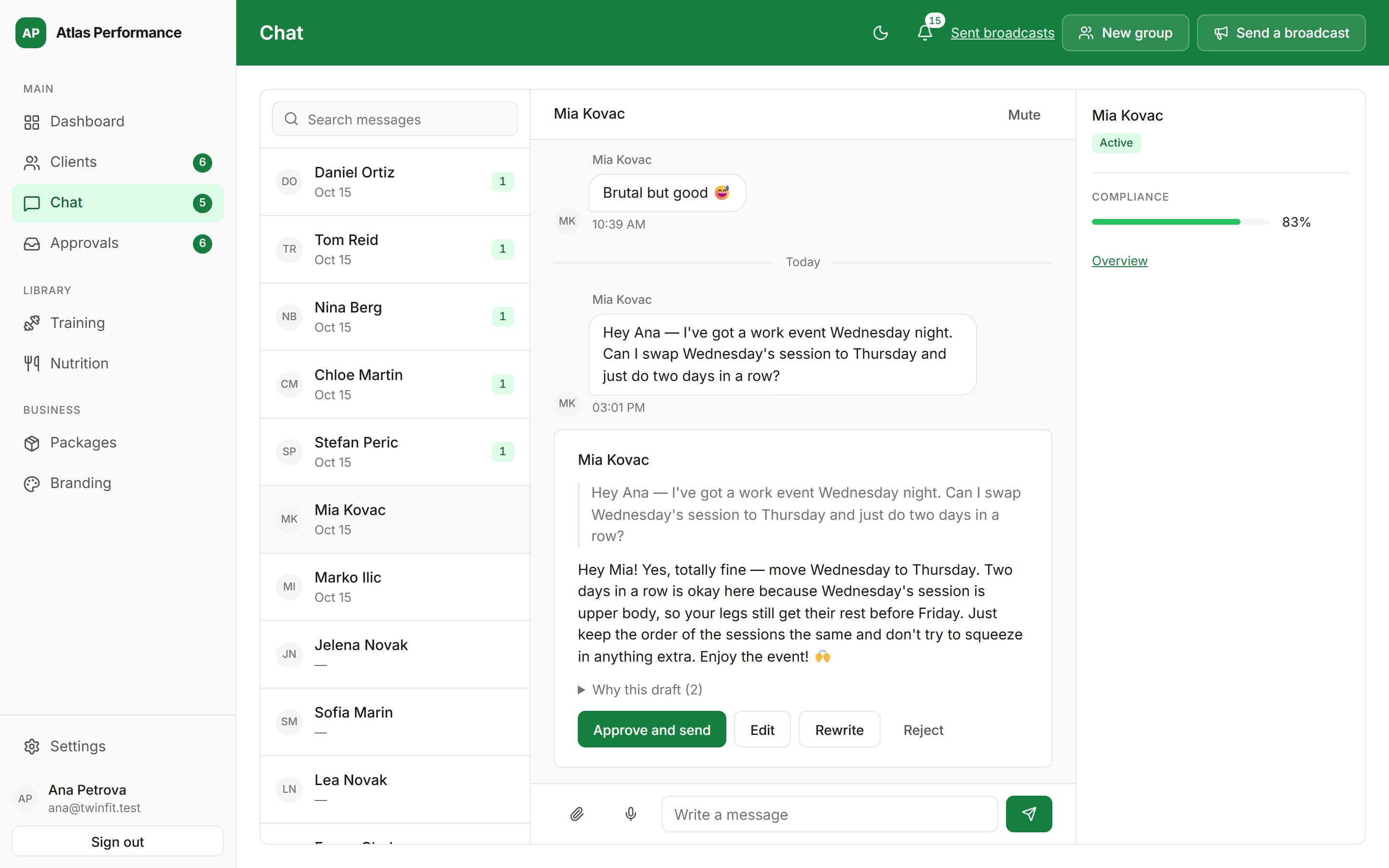1389x868 pixels.
Task: Click the search magnifier icon
Action: coord(292,119)
